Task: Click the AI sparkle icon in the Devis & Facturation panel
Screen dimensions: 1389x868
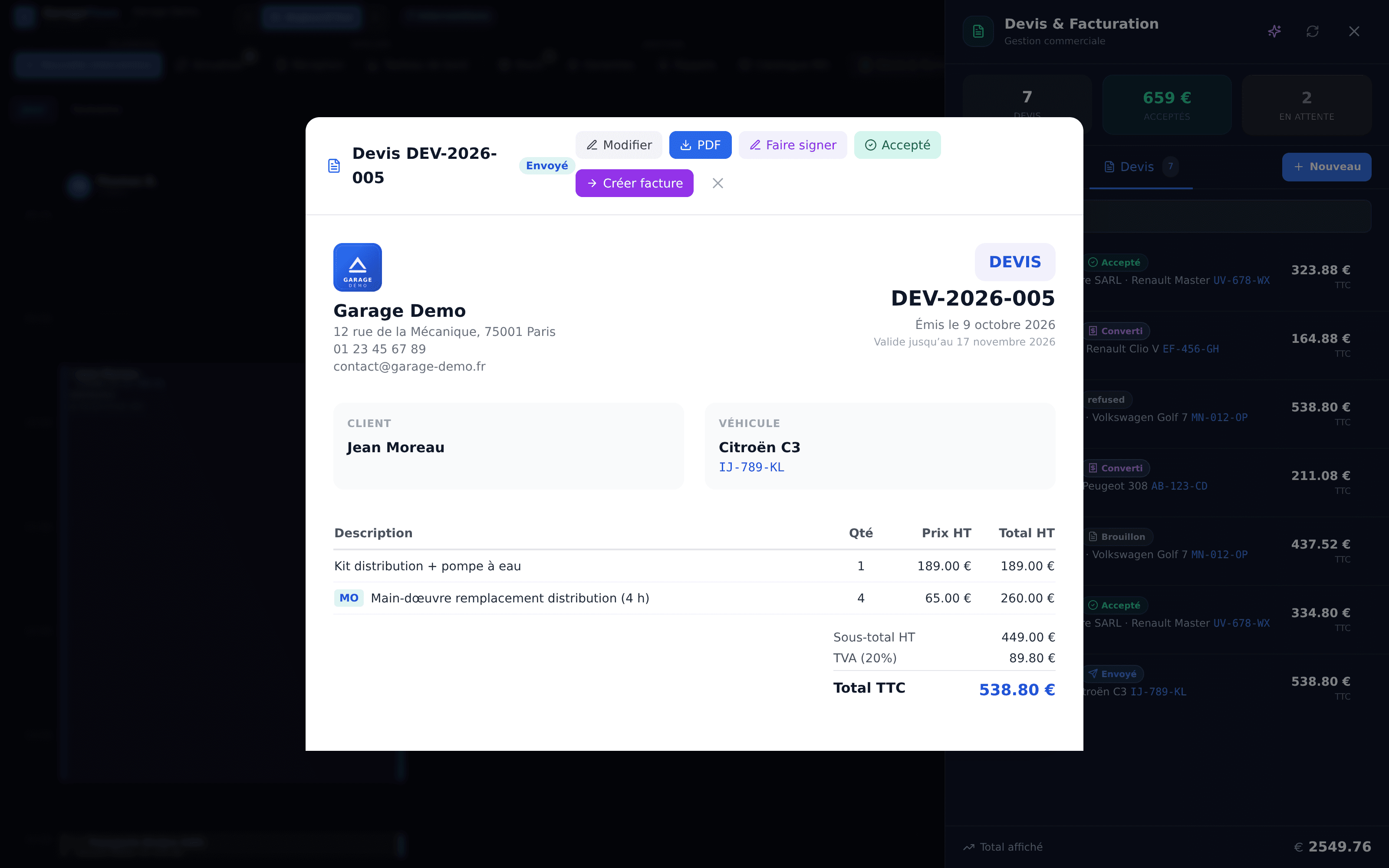Action: [1274, 31]
